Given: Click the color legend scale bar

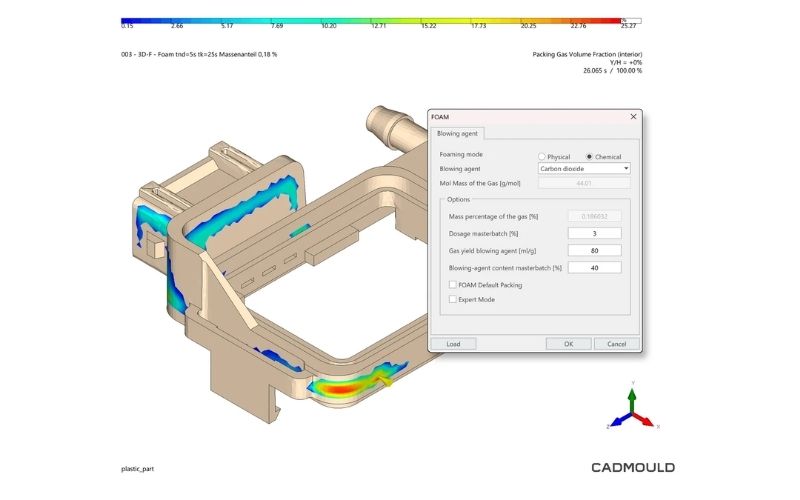Looking at the screenshot, I should tap(381, 20).
